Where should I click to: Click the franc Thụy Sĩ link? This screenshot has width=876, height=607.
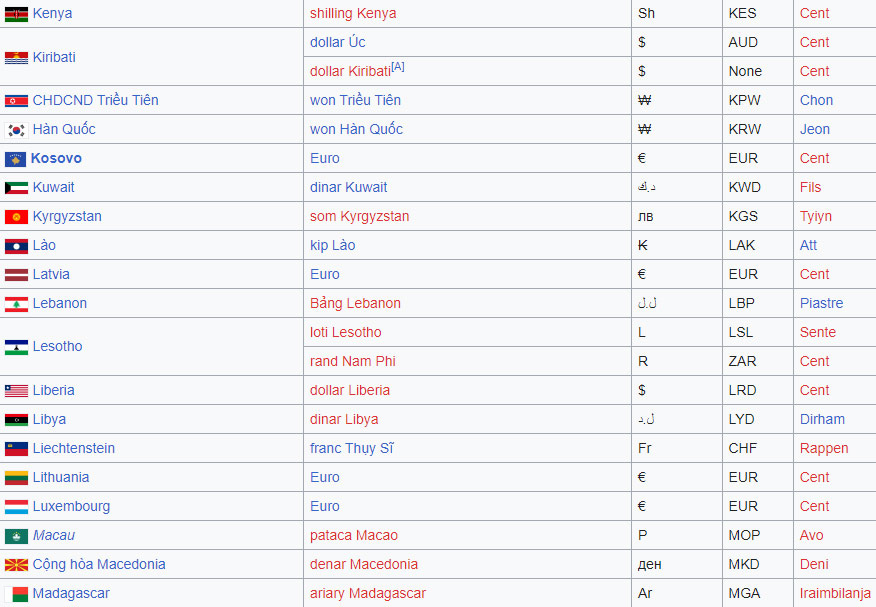pyautogui.click(x=352, y=448)
